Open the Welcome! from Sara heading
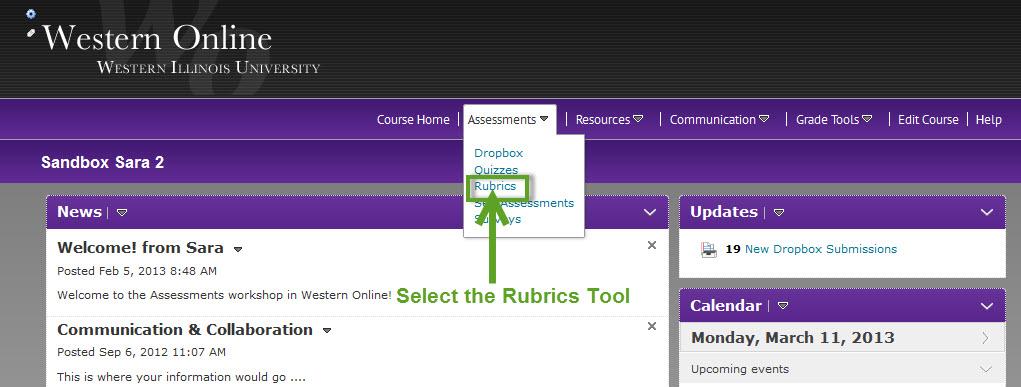 tap(141, 248)
